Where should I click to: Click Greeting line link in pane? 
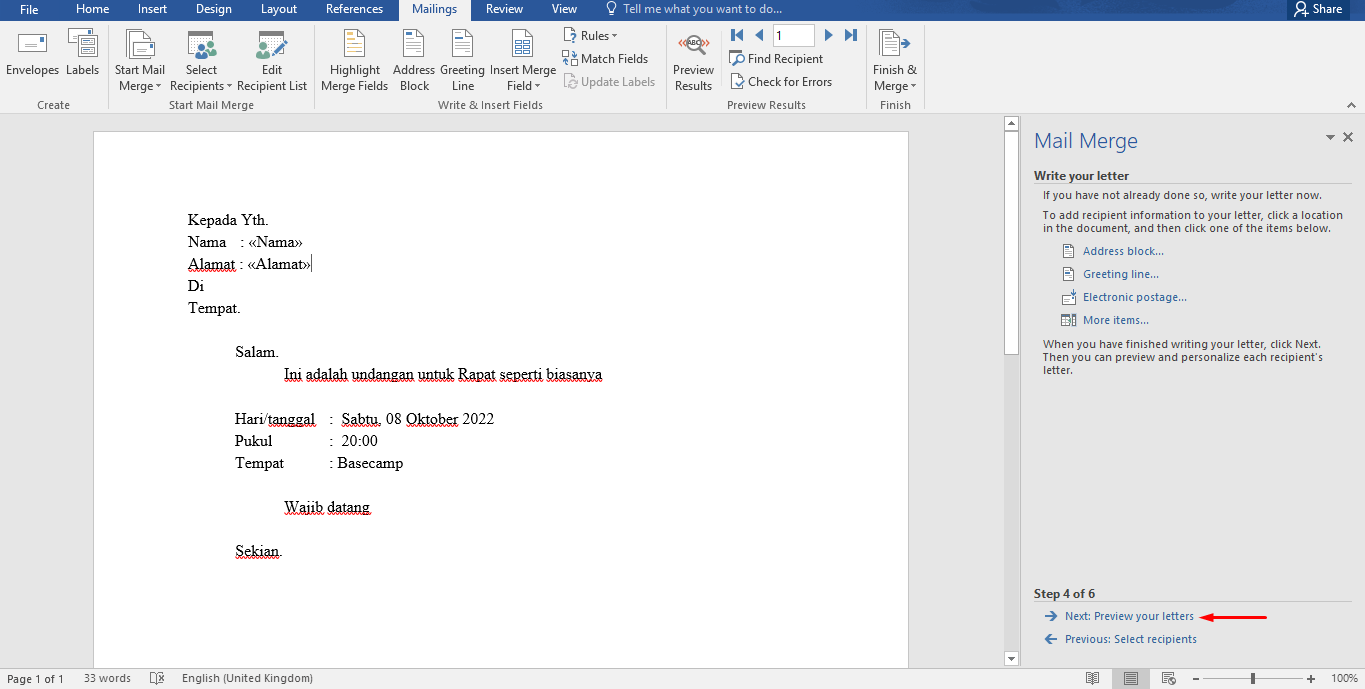1121,274
